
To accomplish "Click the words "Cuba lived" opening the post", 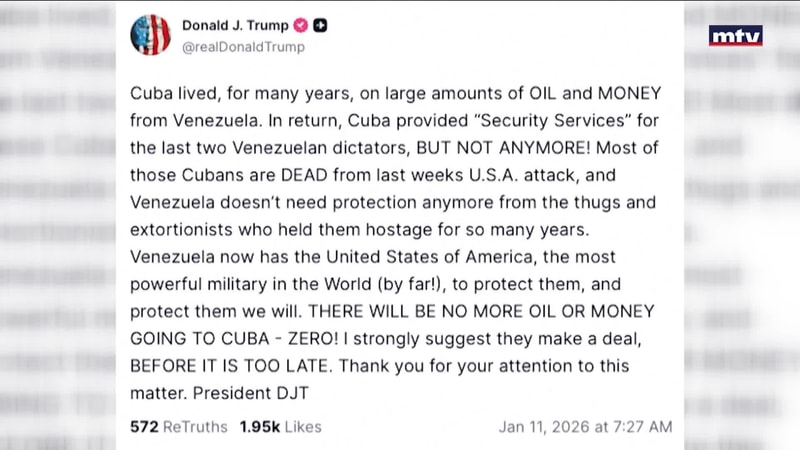I will (x=170, y=95).
